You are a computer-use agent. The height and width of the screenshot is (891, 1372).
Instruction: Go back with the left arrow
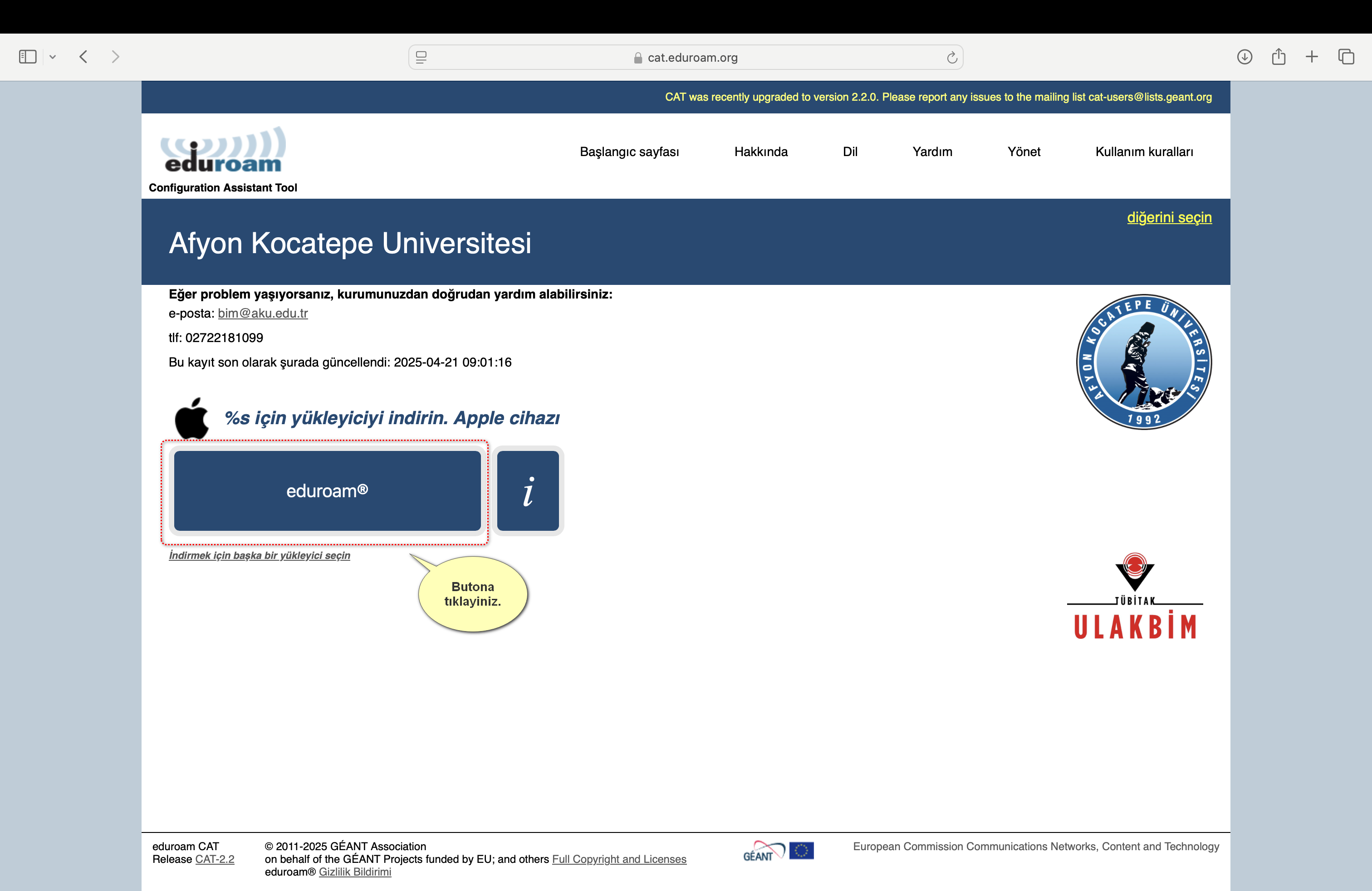(83, 56)
